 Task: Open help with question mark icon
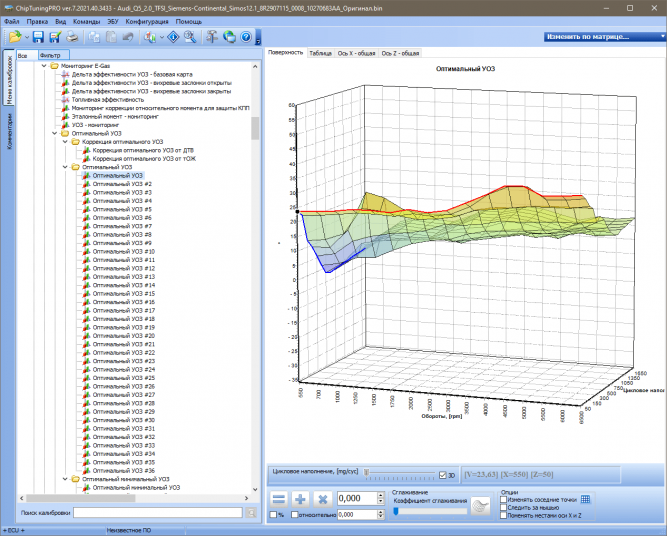click(246, 37)
